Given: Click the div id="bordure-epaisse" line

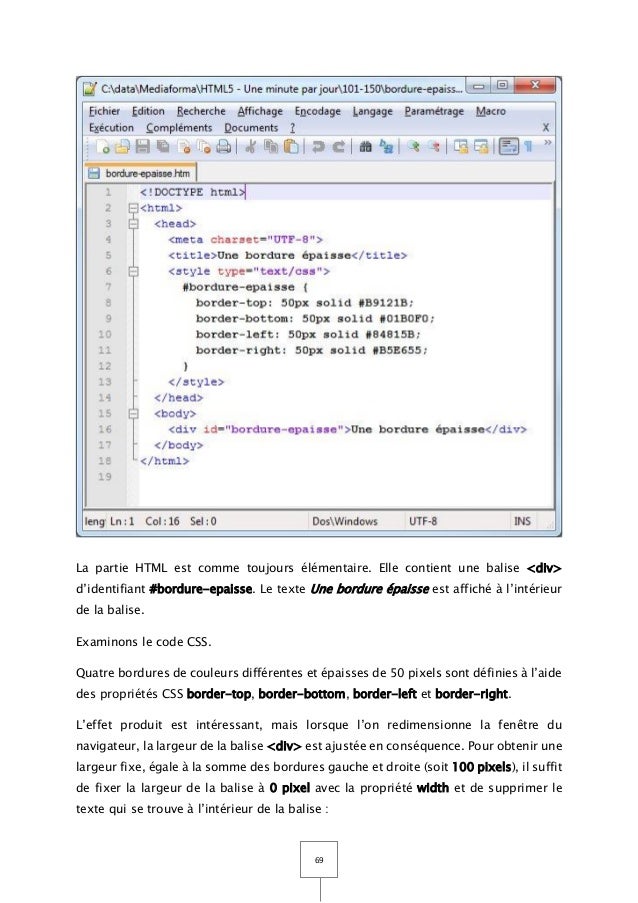Looking at the screenshot, I should tap(347, 429).
